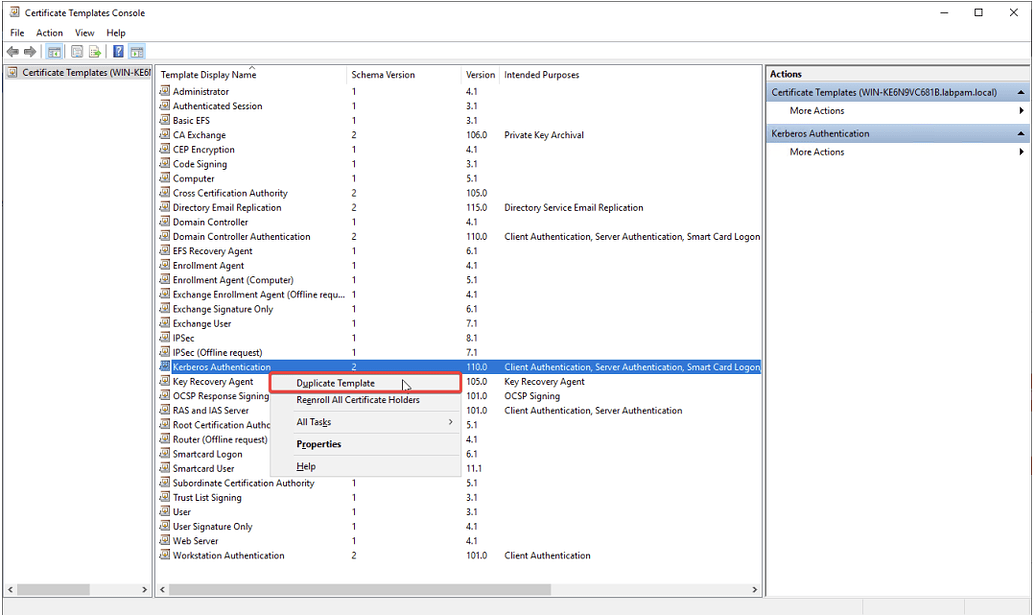
Task: Open the View menu
Action: tap(84, 32)
